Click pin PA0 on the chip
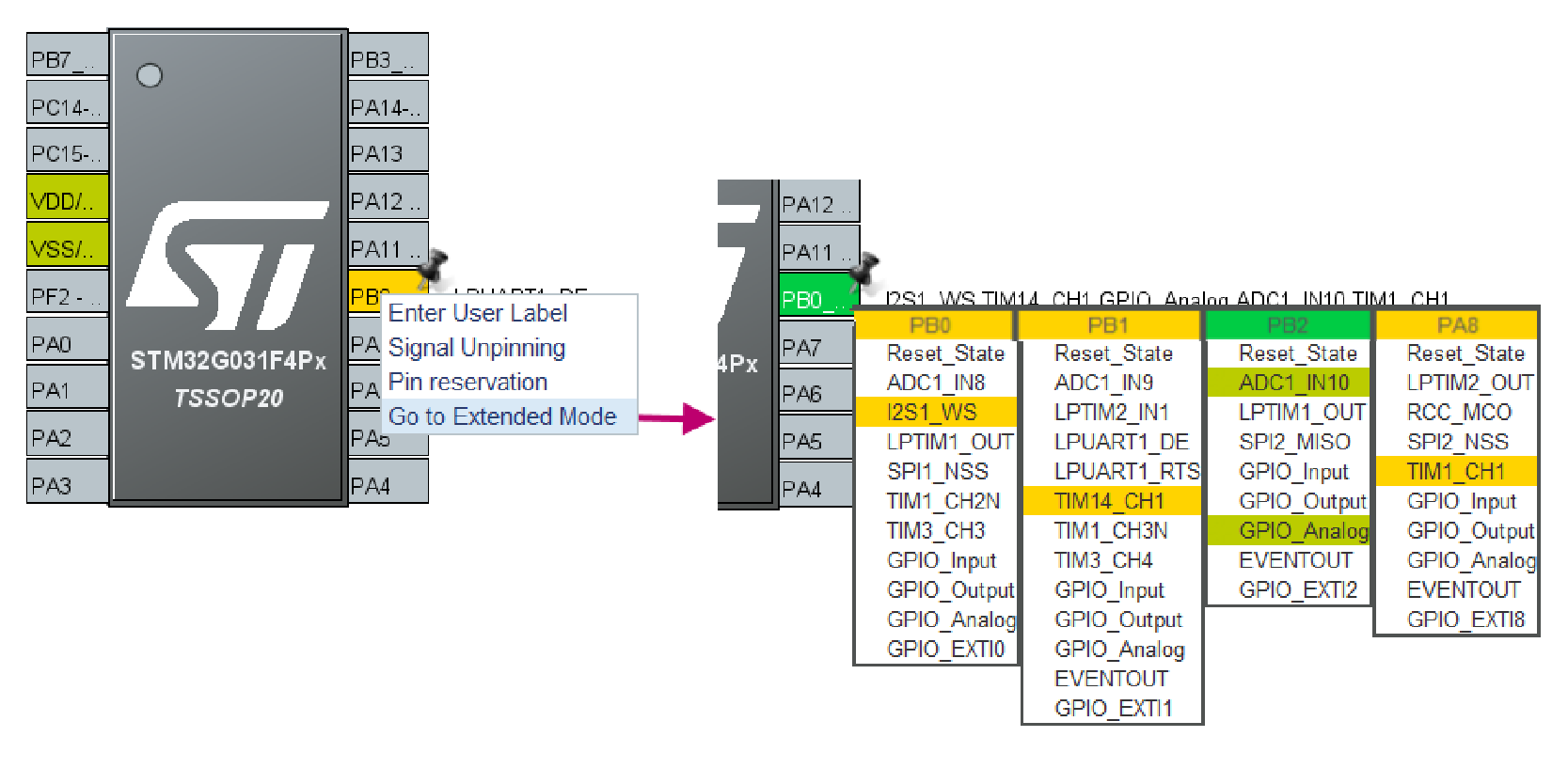This screenshot has width=1568, height=784. tap(67, 340)
